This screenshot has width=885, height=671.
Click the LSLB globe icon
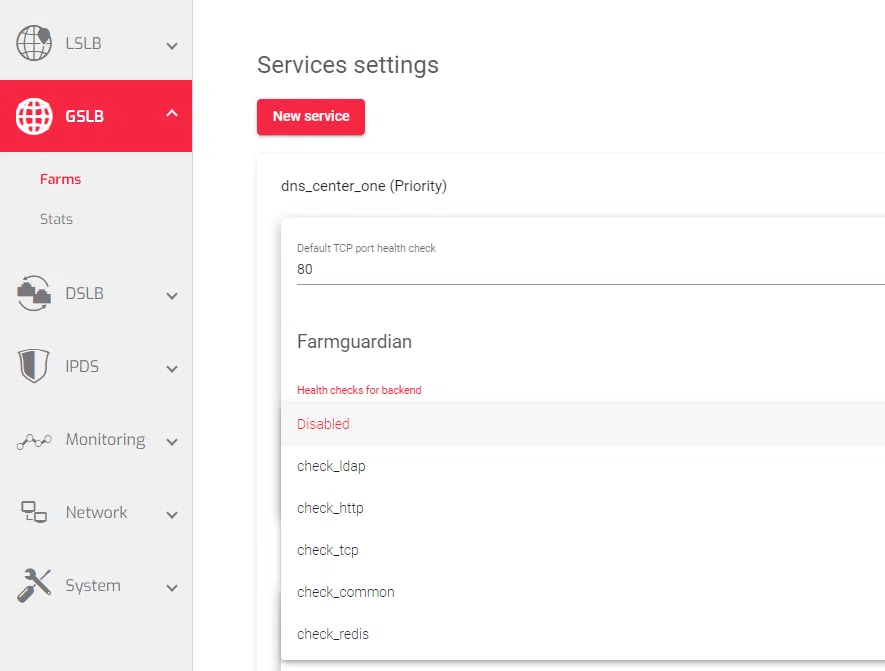[x=34, y=44]
